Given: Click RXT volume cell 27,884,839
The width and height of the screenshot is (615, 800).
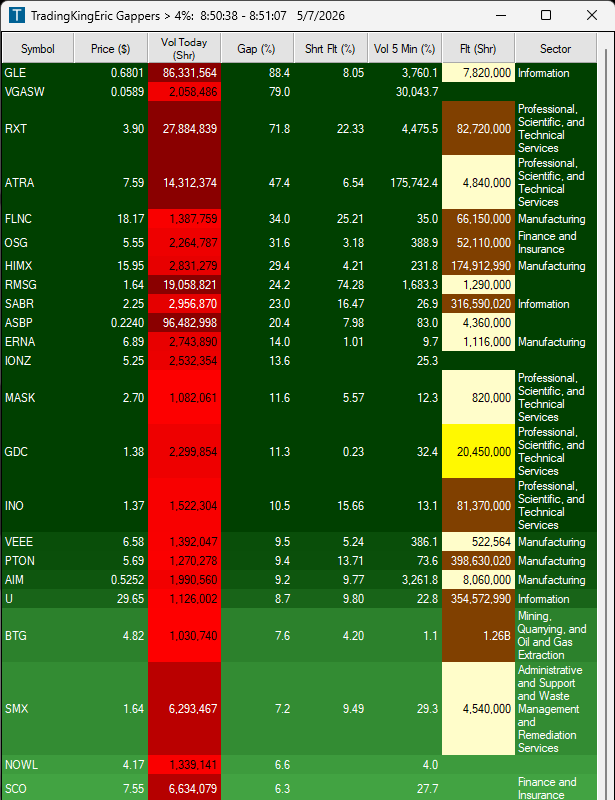Looking at the screenshot, I should click(185, 128).
